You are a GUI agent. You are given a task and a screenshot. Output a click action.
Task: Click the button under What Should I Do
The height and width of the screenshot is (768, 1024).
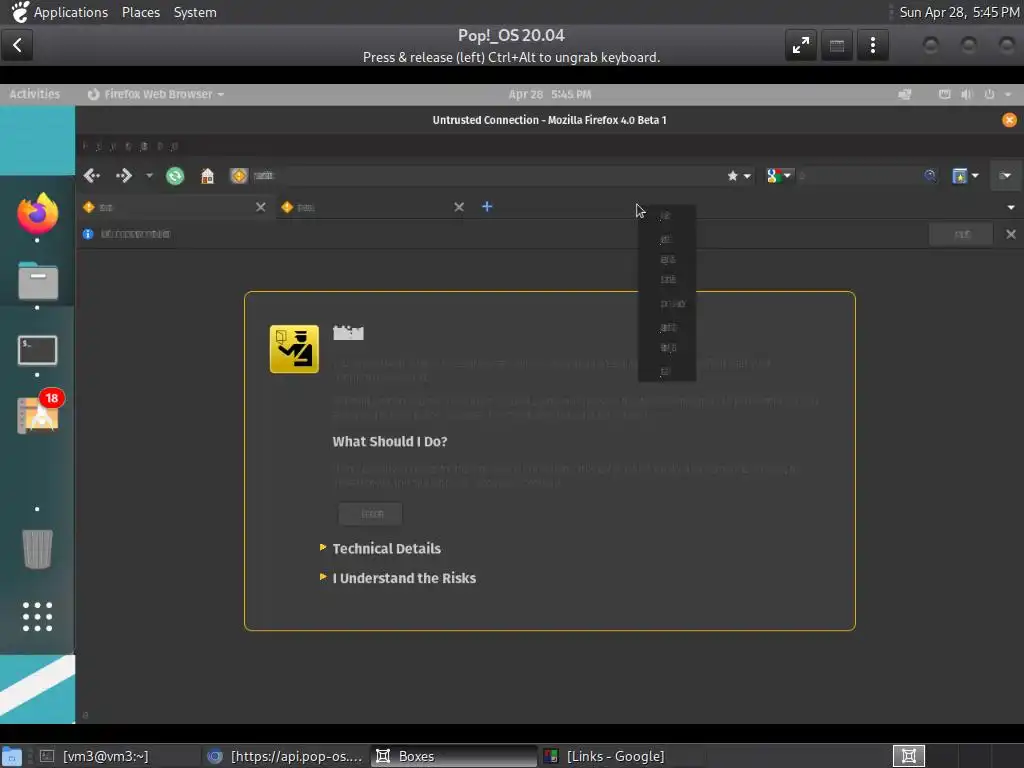click(370, 514)
